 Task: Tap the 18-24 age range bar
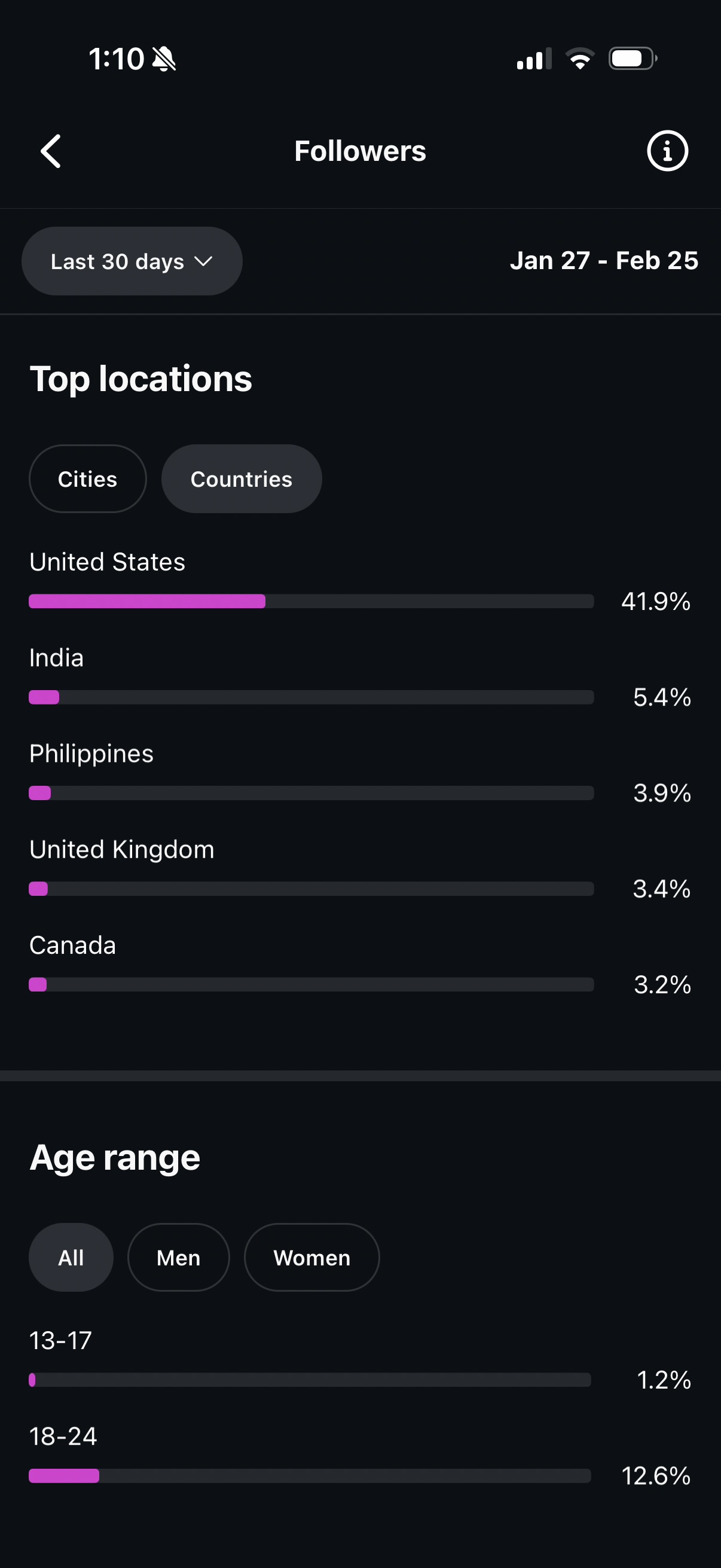click(x=310, y=1475)
